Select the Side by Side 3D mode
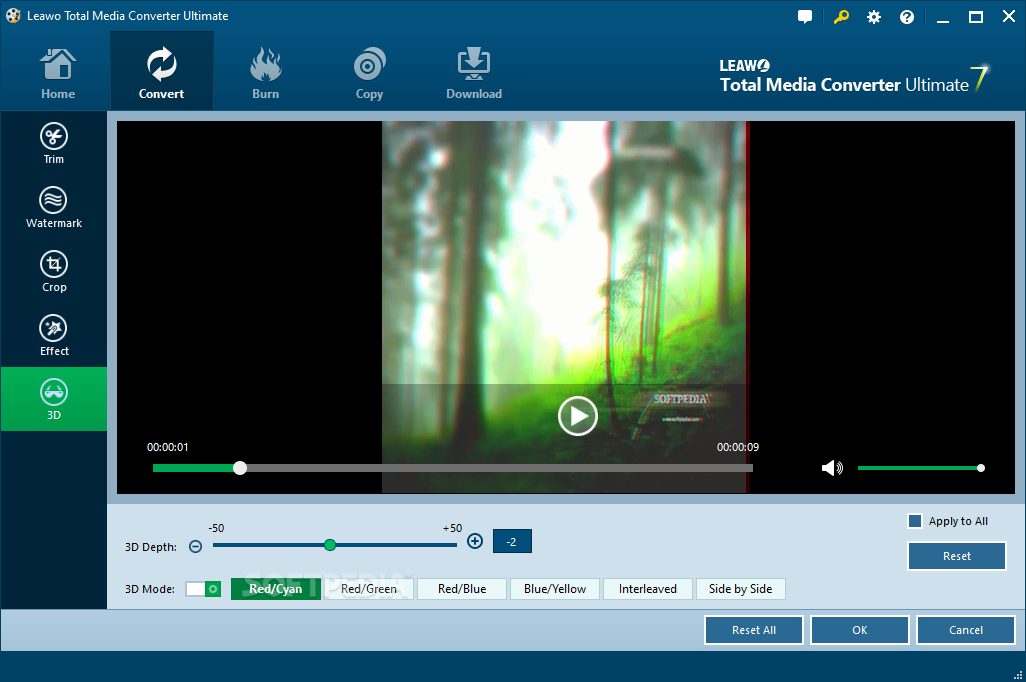Image resolution: width=1026 pixels, height=682 pixels. (741, 589)
